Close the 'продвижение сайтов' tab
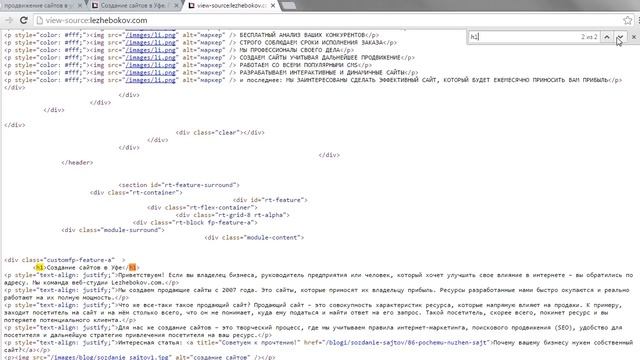 click(80, 6)
